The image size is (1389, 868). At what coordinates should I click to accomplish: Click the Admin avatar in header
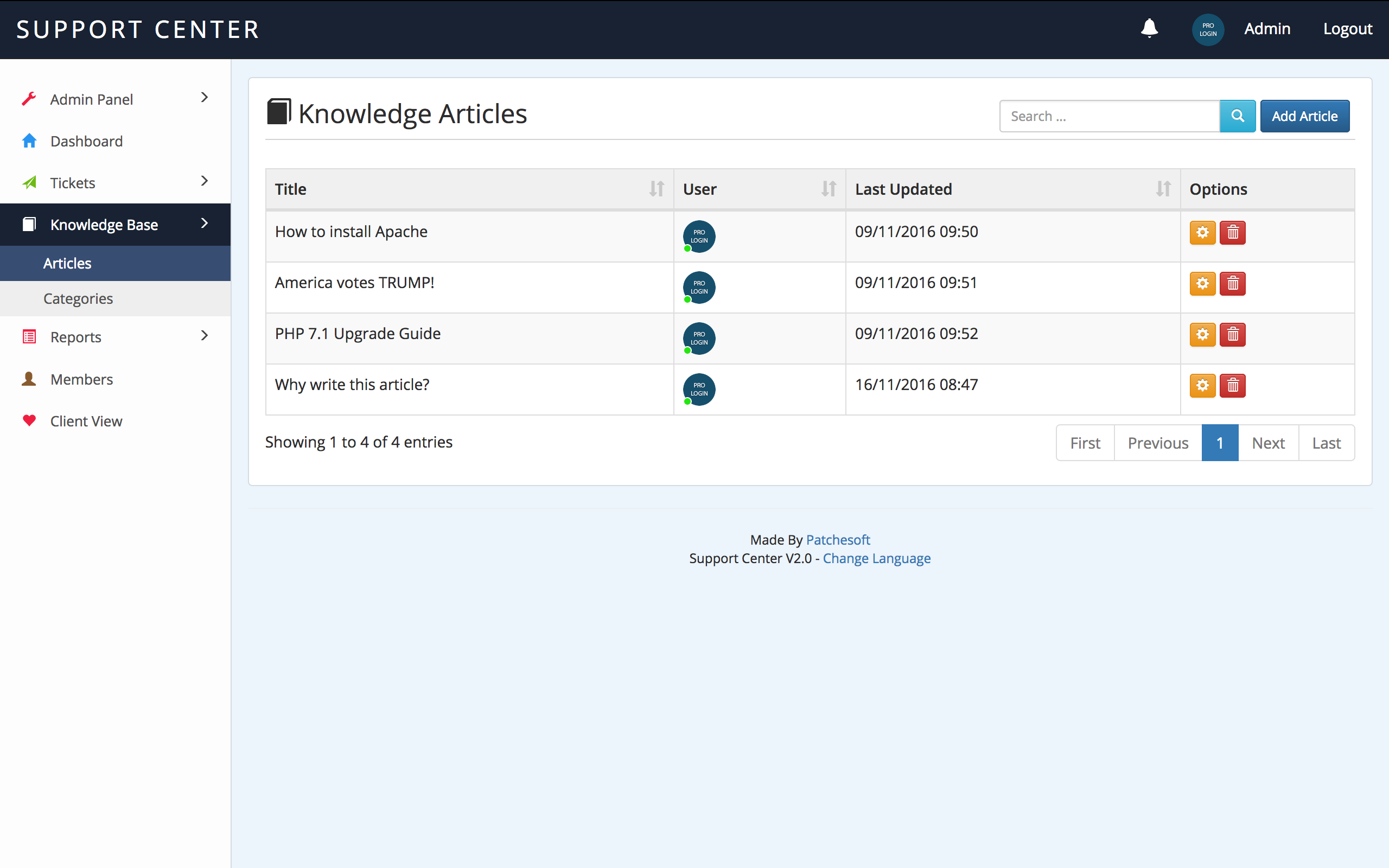point(1208,29)
